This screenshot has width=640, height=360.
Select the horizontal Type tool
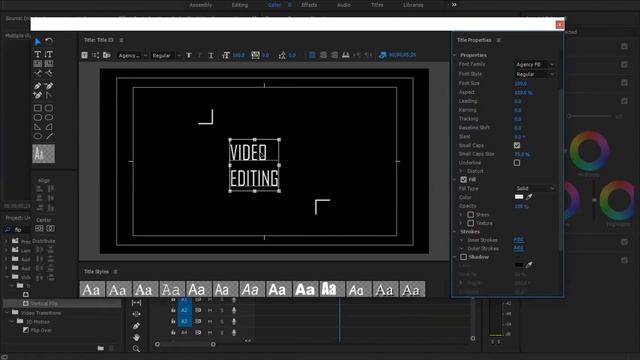coord(38,54)
